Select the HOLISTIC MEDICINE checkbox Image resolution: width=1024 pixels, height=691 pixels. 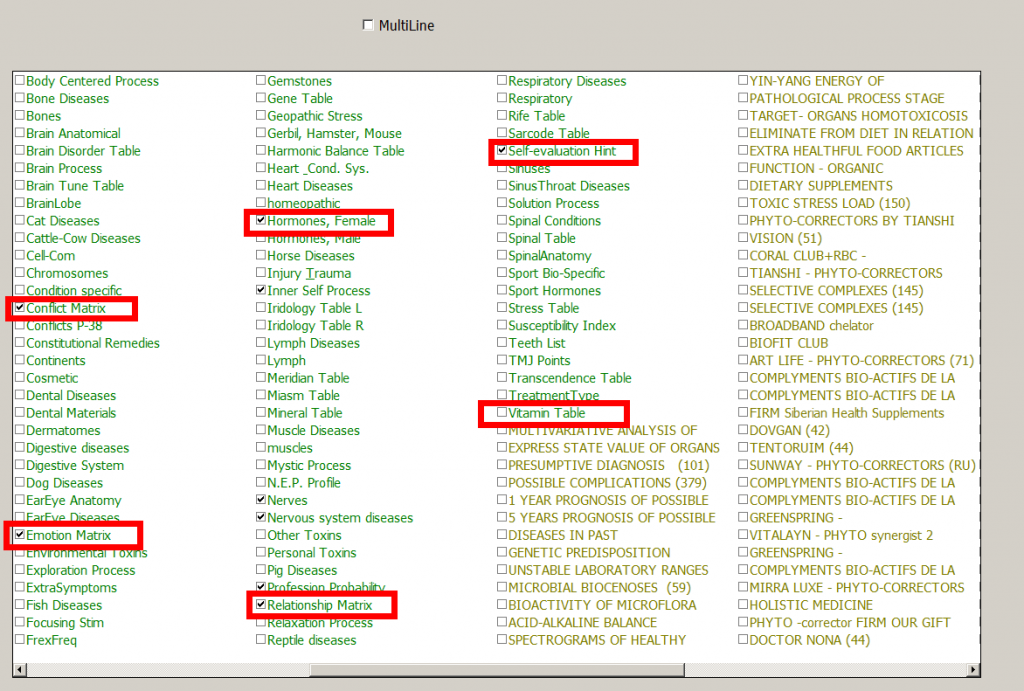(x=743, y=605)
